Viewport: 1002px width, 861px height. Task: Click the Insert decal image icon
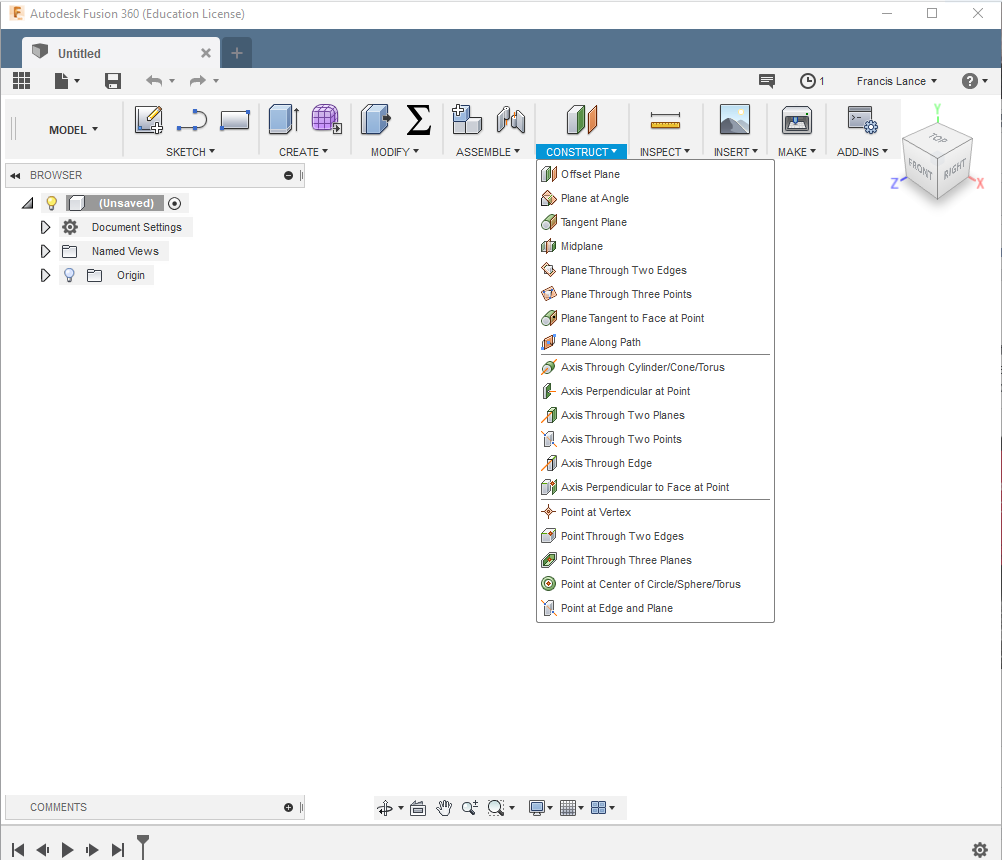[735, 120]
